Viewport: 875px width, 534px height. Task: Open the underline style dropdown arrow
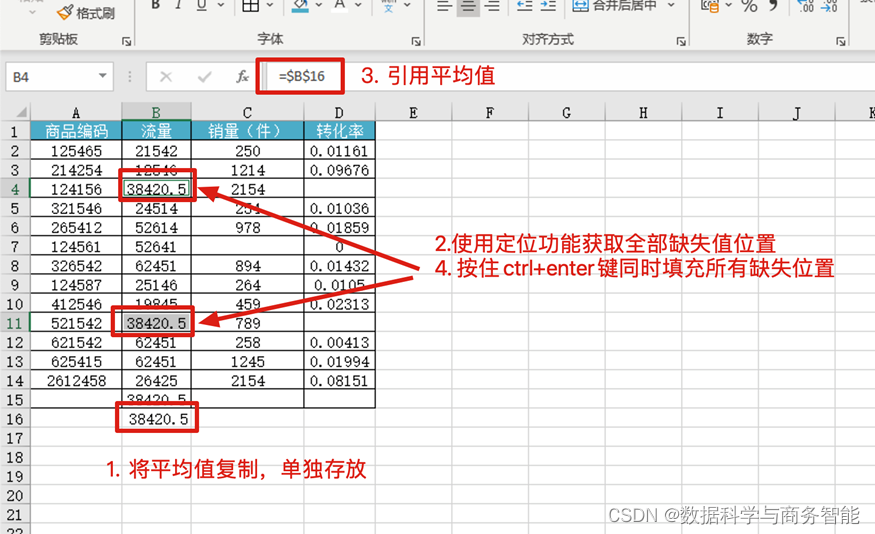click(x=220, y=5)
